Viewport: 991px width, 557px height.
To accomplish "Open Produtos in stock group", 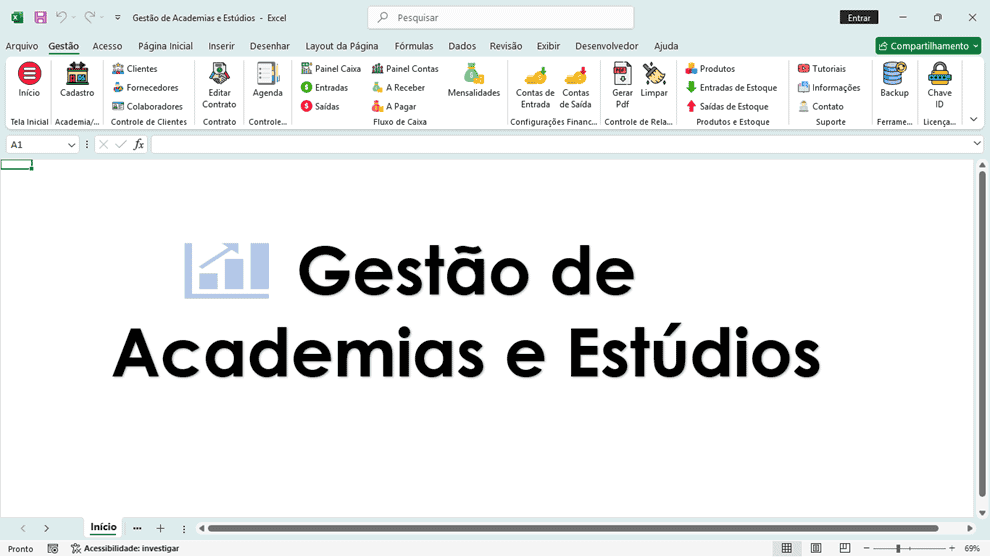I will tap(710, 68).
